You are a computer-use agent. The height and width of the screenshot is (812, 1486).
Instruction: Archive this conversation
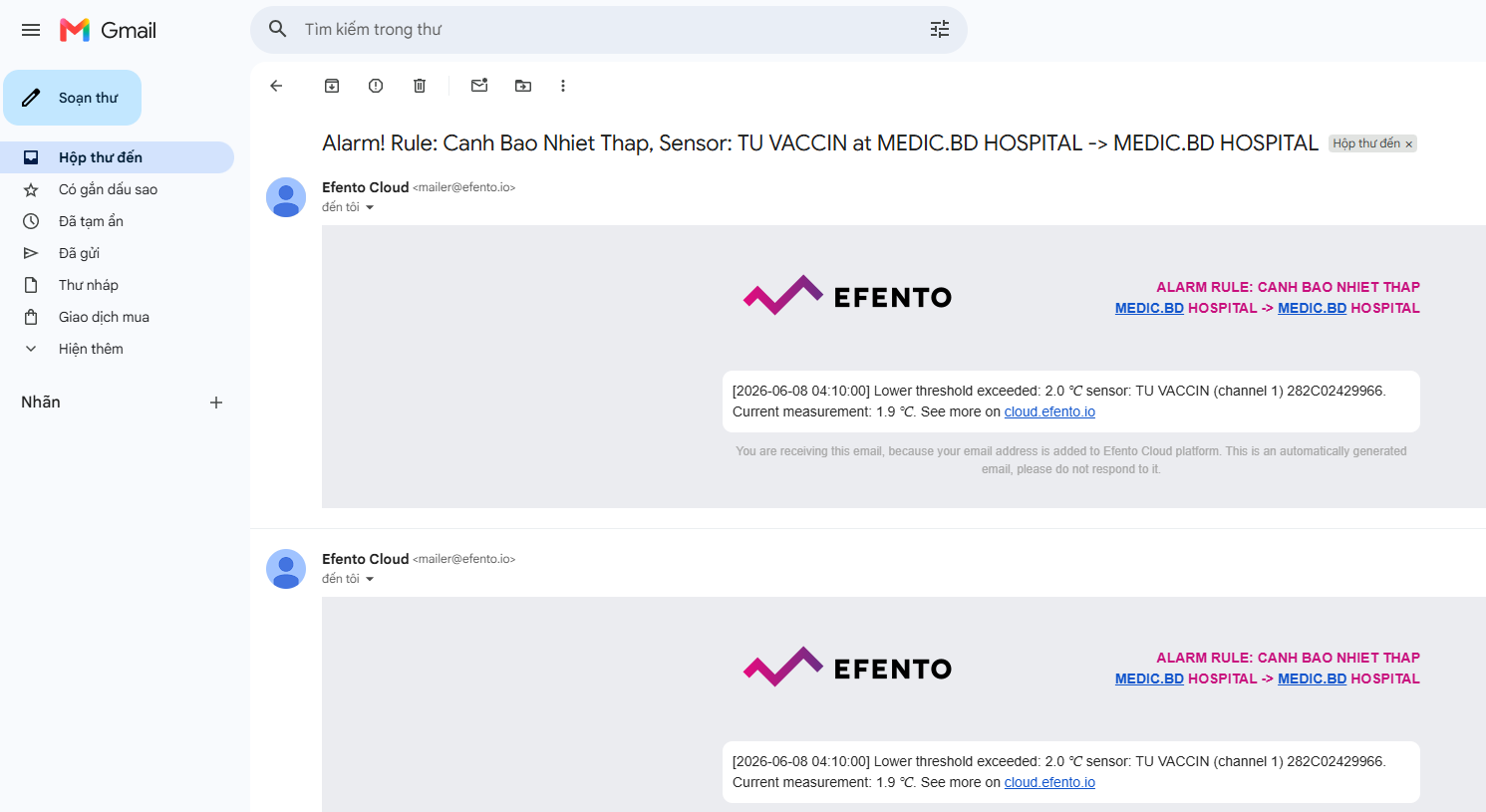click(332, 86)
